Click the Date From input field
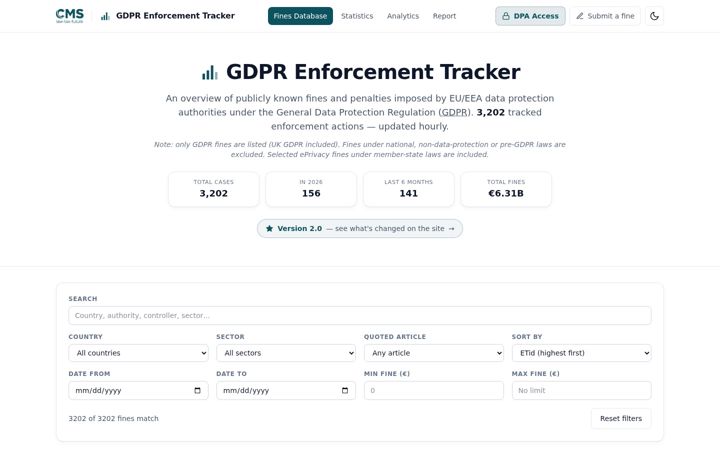This screenshot has height=450, width=720. (x=138, y=390)
